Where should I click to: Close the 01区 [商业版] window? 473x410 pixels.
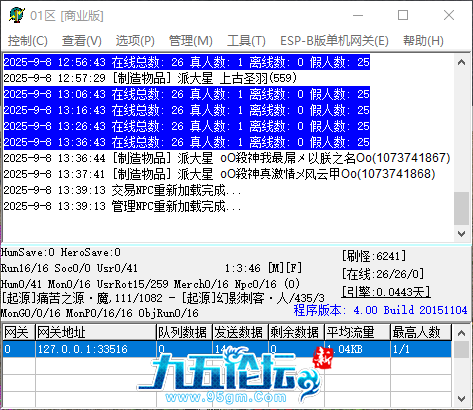pos(449,15)
